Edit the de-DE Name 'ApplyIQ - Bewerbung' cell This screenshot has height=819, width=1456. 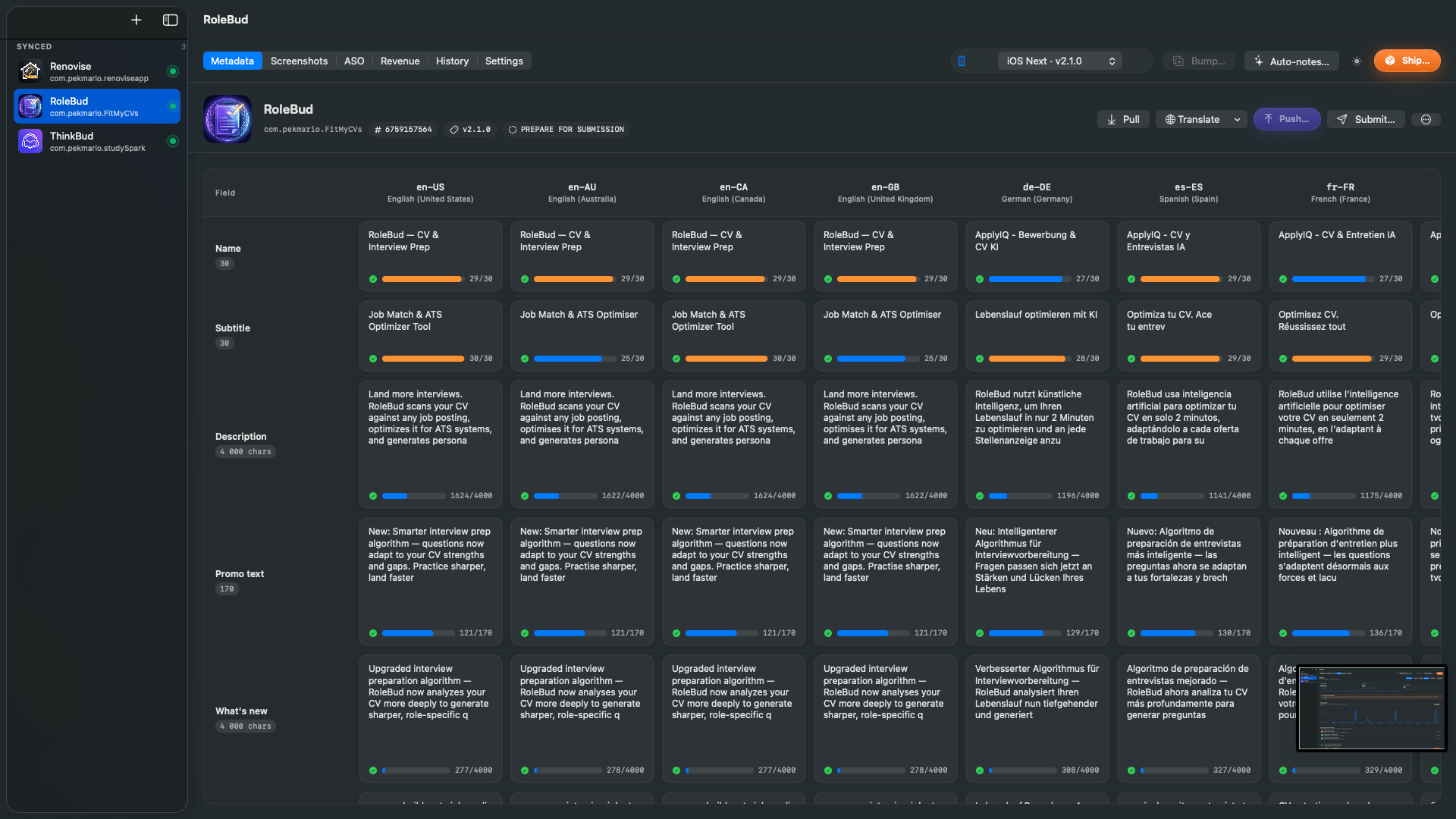point(1037,256)
